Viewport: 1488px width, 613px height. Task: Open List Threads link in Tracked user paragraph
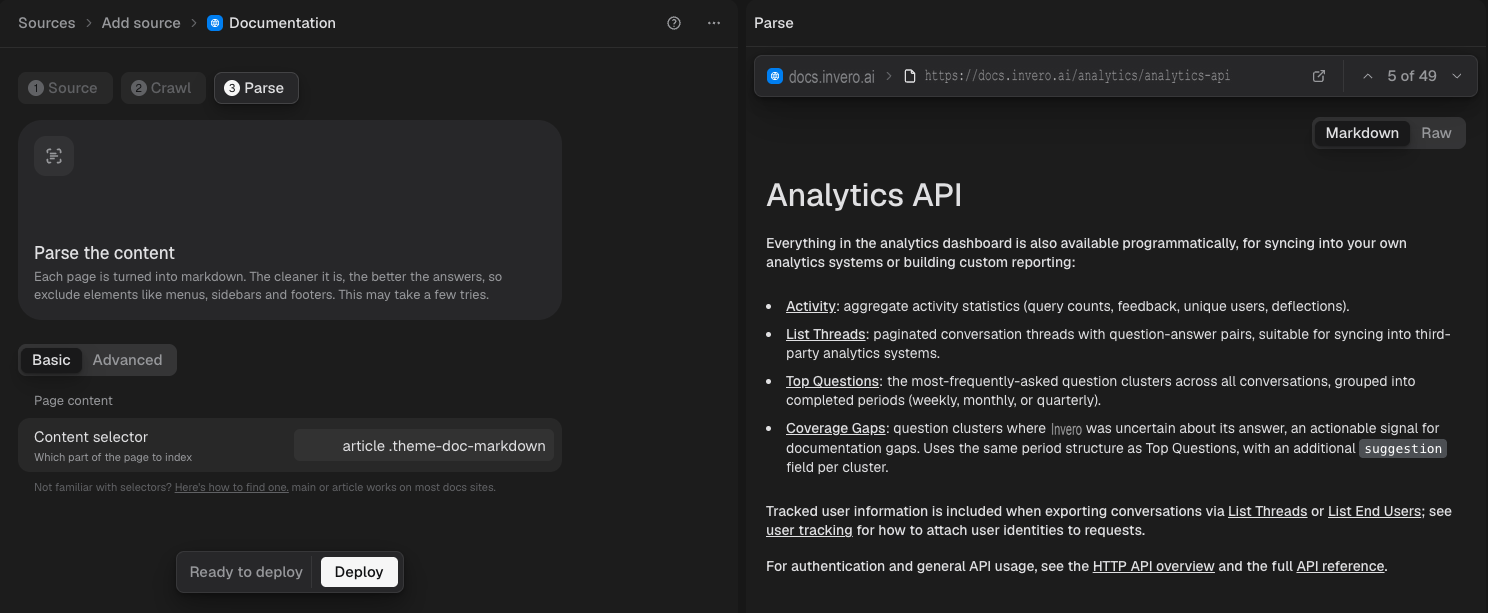click(1267, 511)
